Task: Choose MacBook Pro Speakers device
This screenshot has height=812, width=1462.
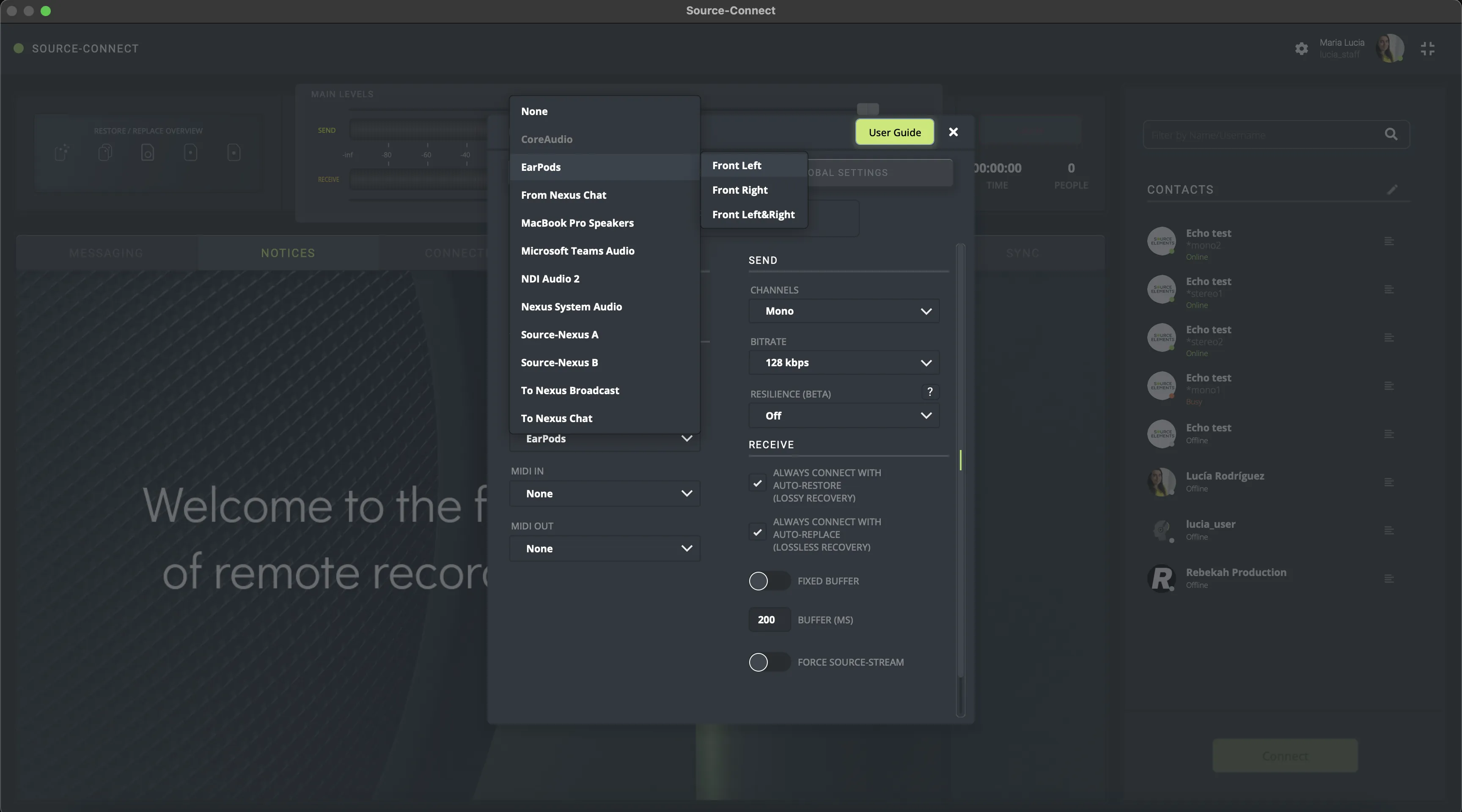Action: coord(605,223)
